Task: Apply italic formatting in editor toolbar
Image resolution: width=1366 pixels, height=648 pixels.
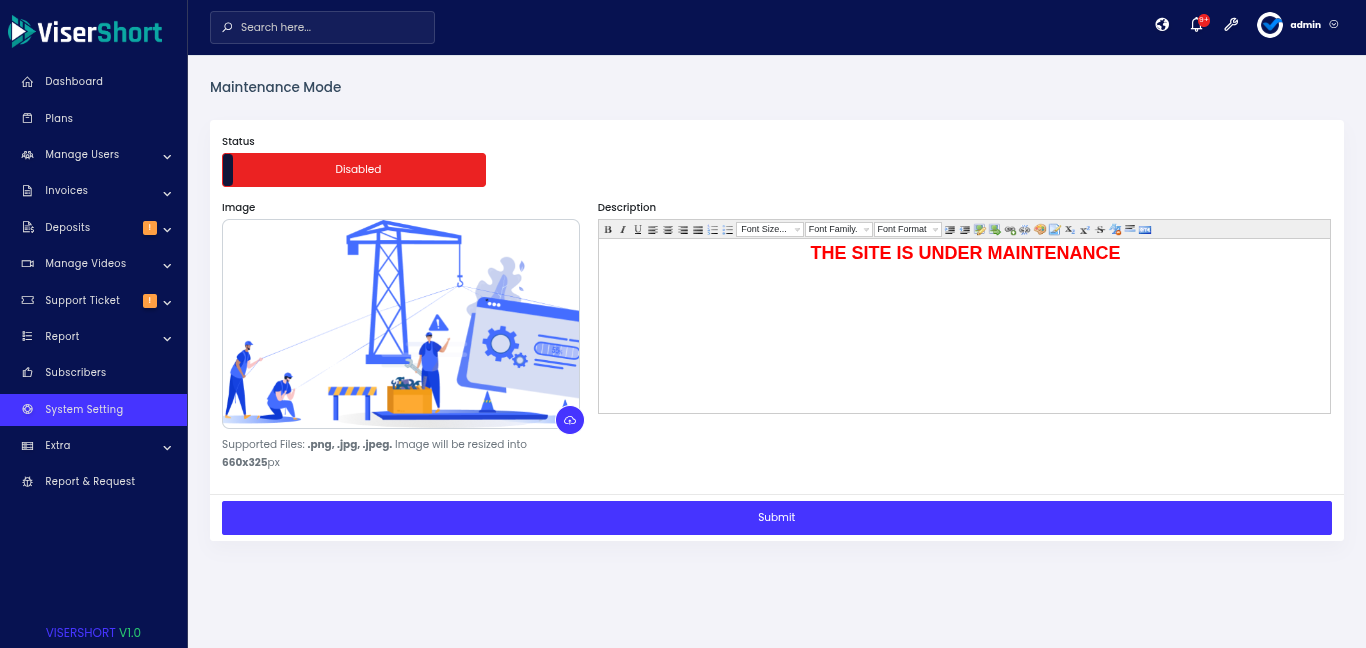Action: 623,230
